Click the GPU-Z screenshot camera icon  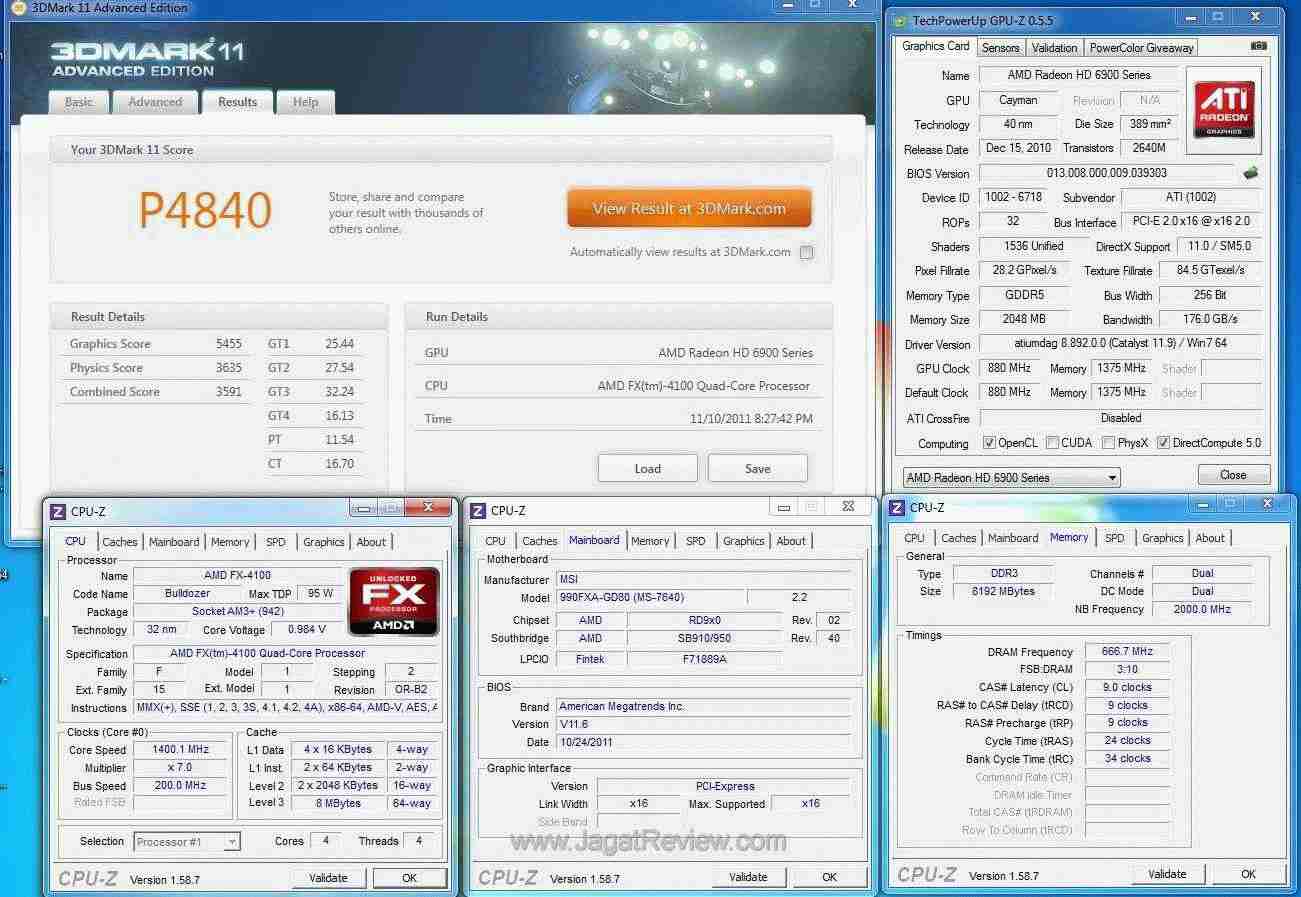1258,46
